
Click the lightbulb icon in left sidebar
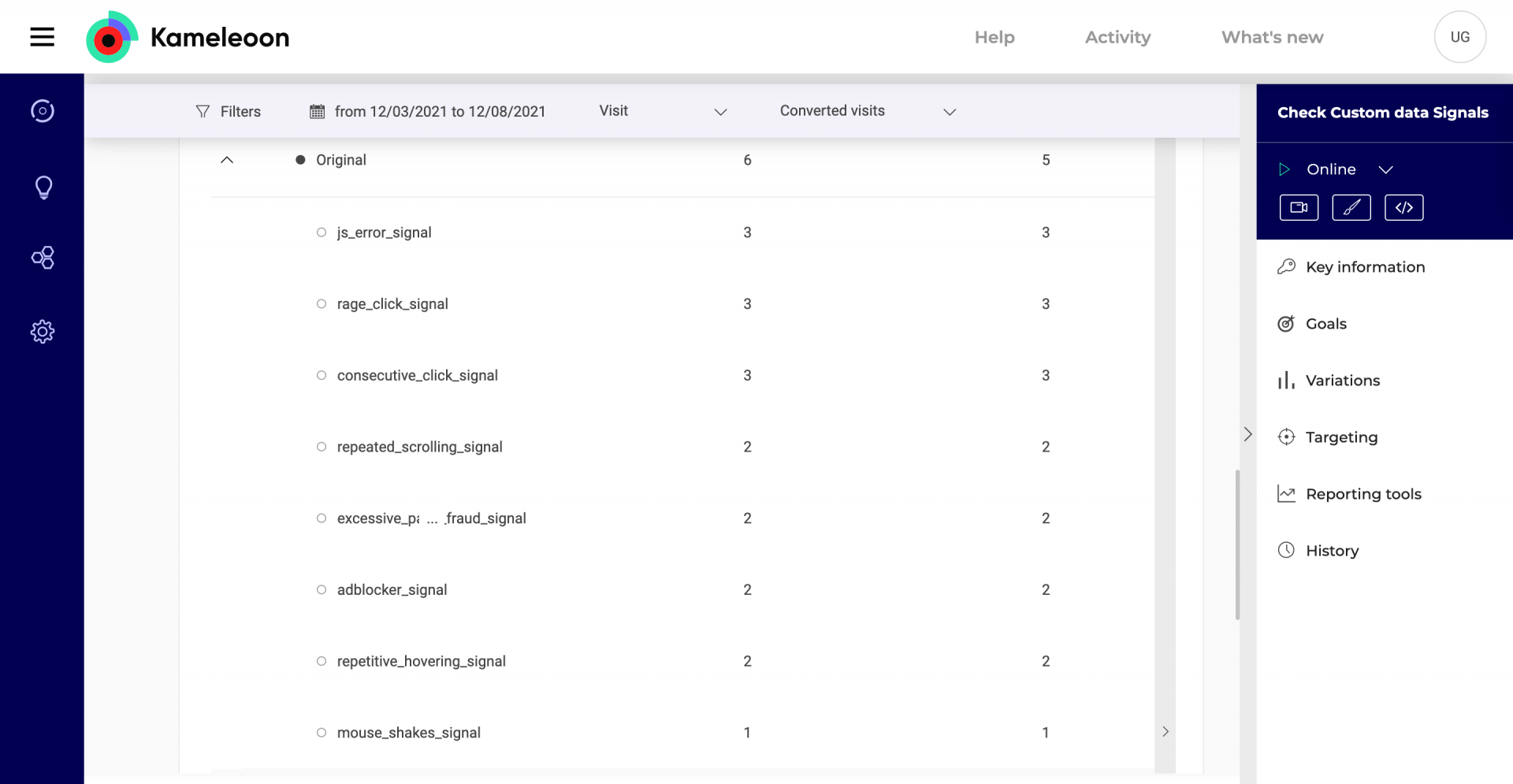coord(43,188)
